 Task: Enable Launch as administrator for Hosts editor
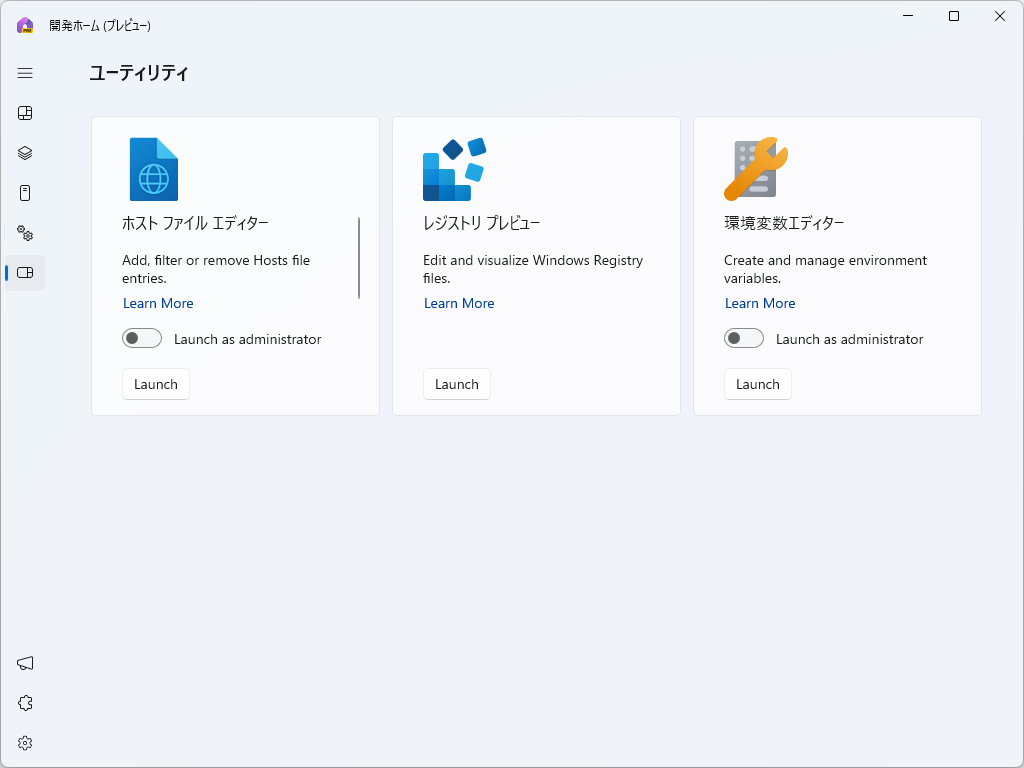point(142,339)
